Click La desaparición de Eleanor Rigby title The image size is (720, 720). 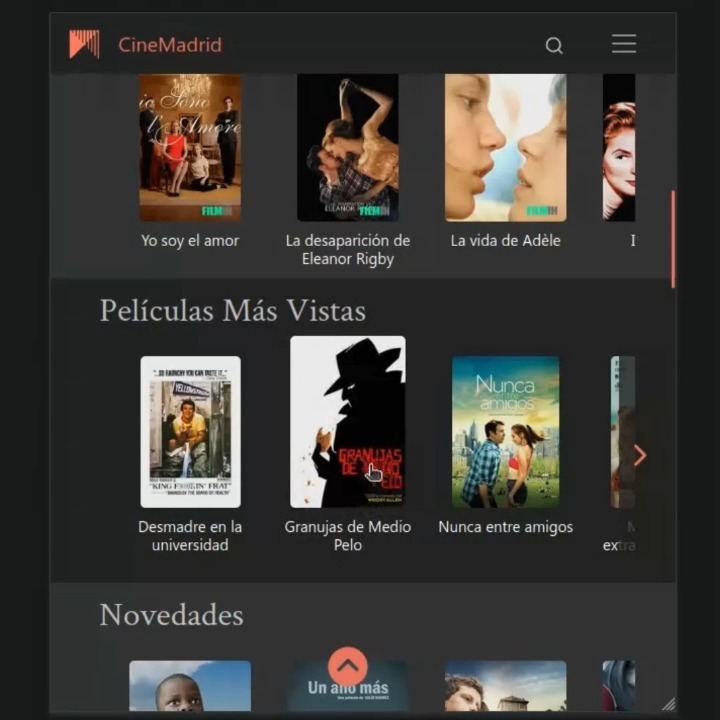point(348,250)
